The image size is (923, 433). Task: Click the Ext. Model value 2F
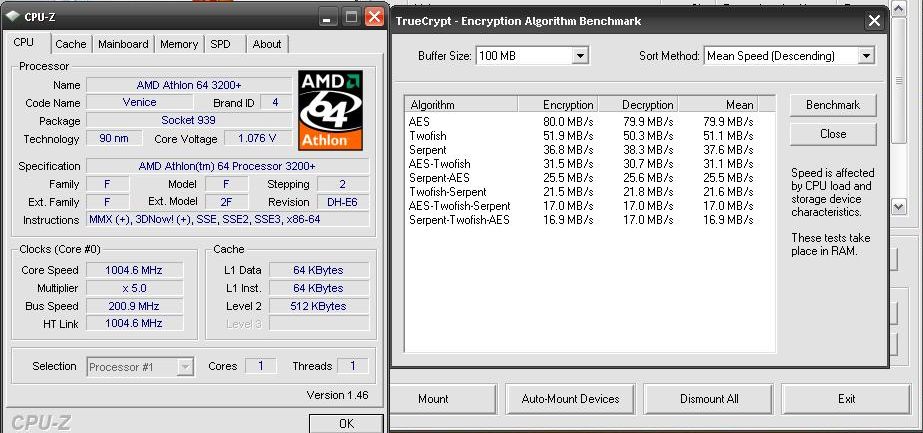pyautogui.click(x=226, y=202)
